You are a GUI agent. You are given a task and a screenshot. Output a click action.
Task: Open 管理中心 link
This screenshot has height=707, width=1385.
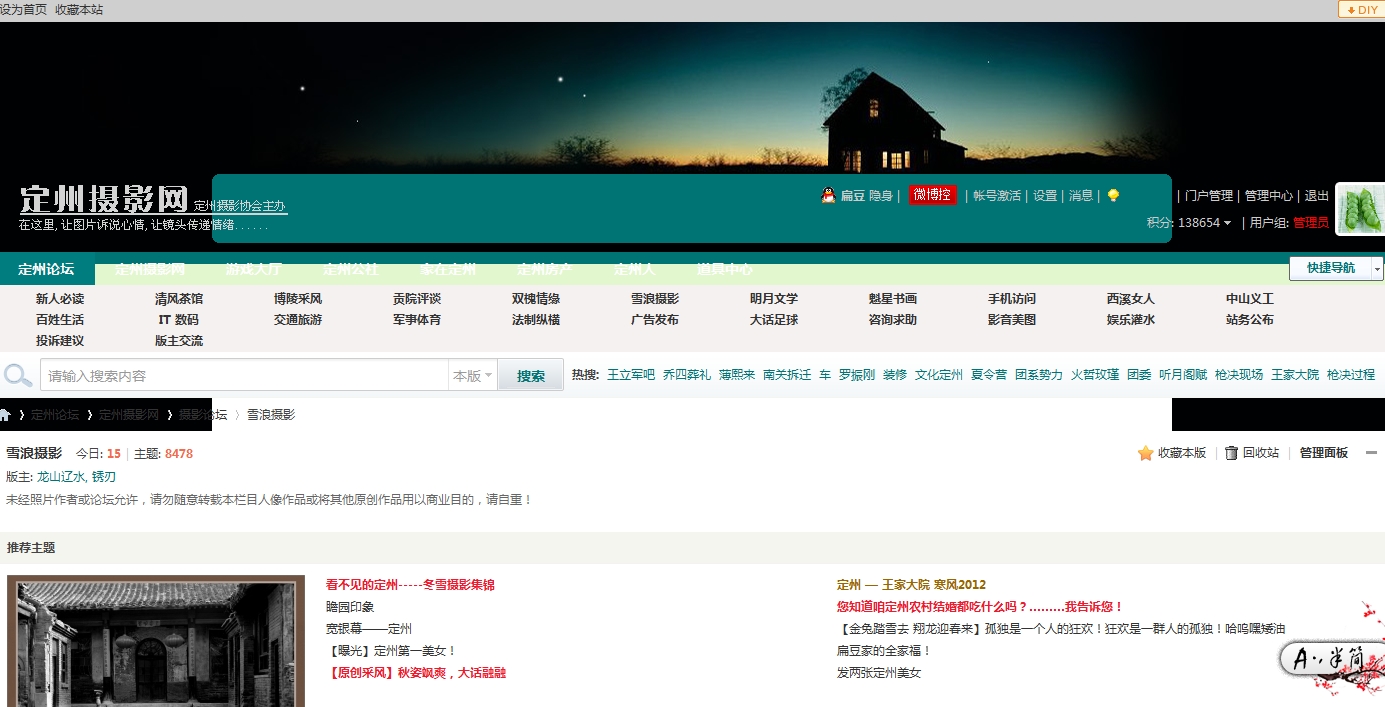click(x=1269, y=196)
